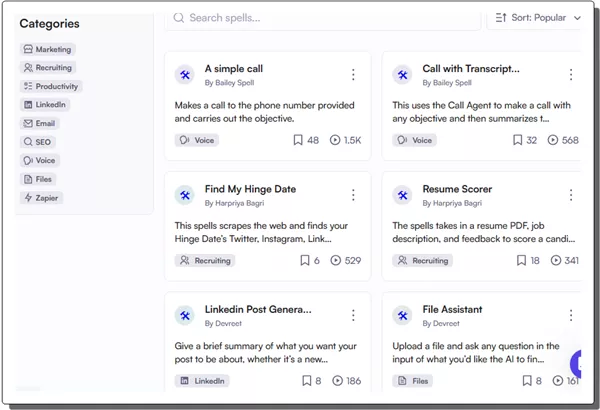Filter by Email category

(x=39, y=124)
